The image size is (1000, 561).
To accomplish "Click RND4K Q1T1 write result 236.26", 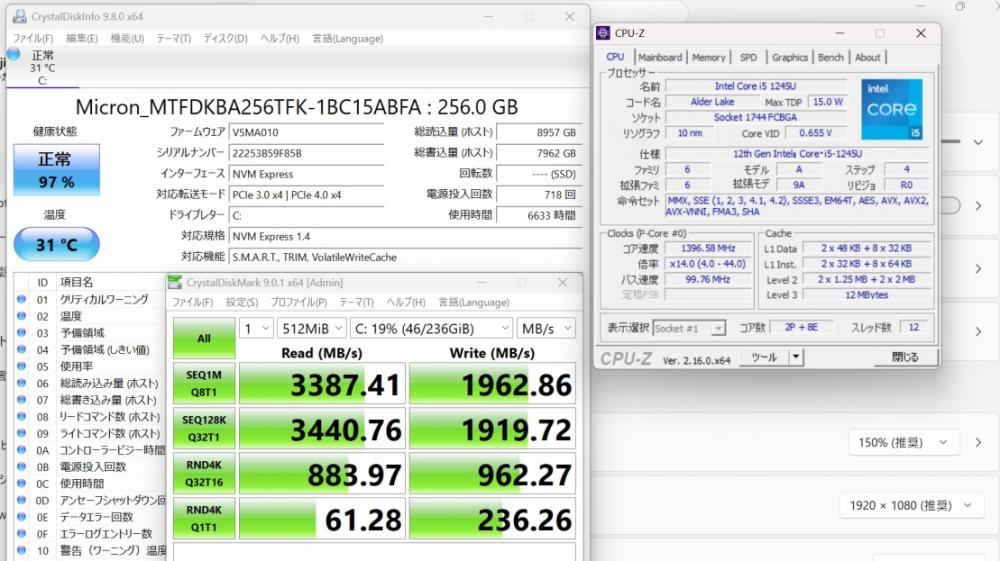I will (492, 519).
